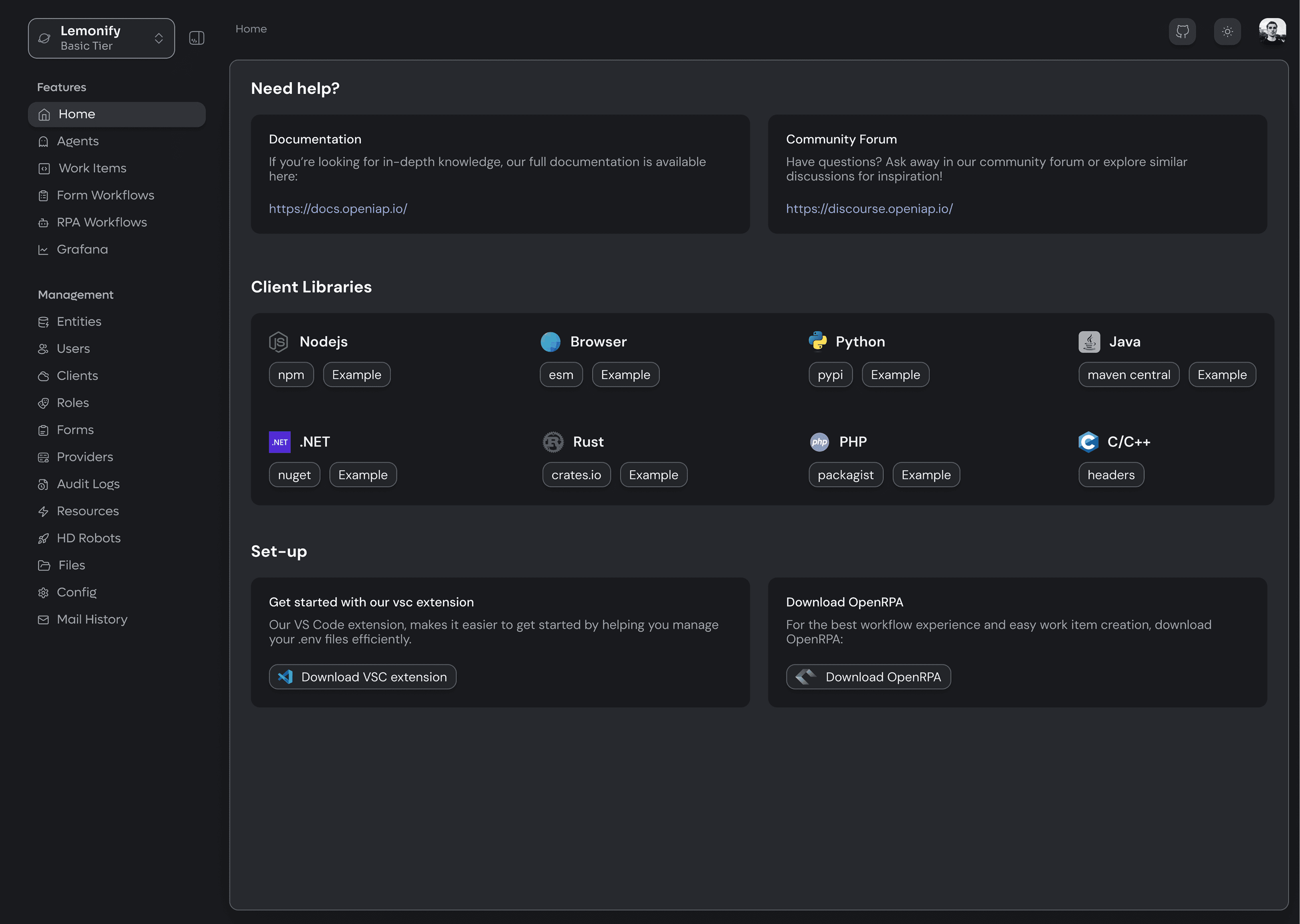1300x924 pixels.
Task: Click the .NET logo icon
Action: pyautogui.click(x=279, y=442)
